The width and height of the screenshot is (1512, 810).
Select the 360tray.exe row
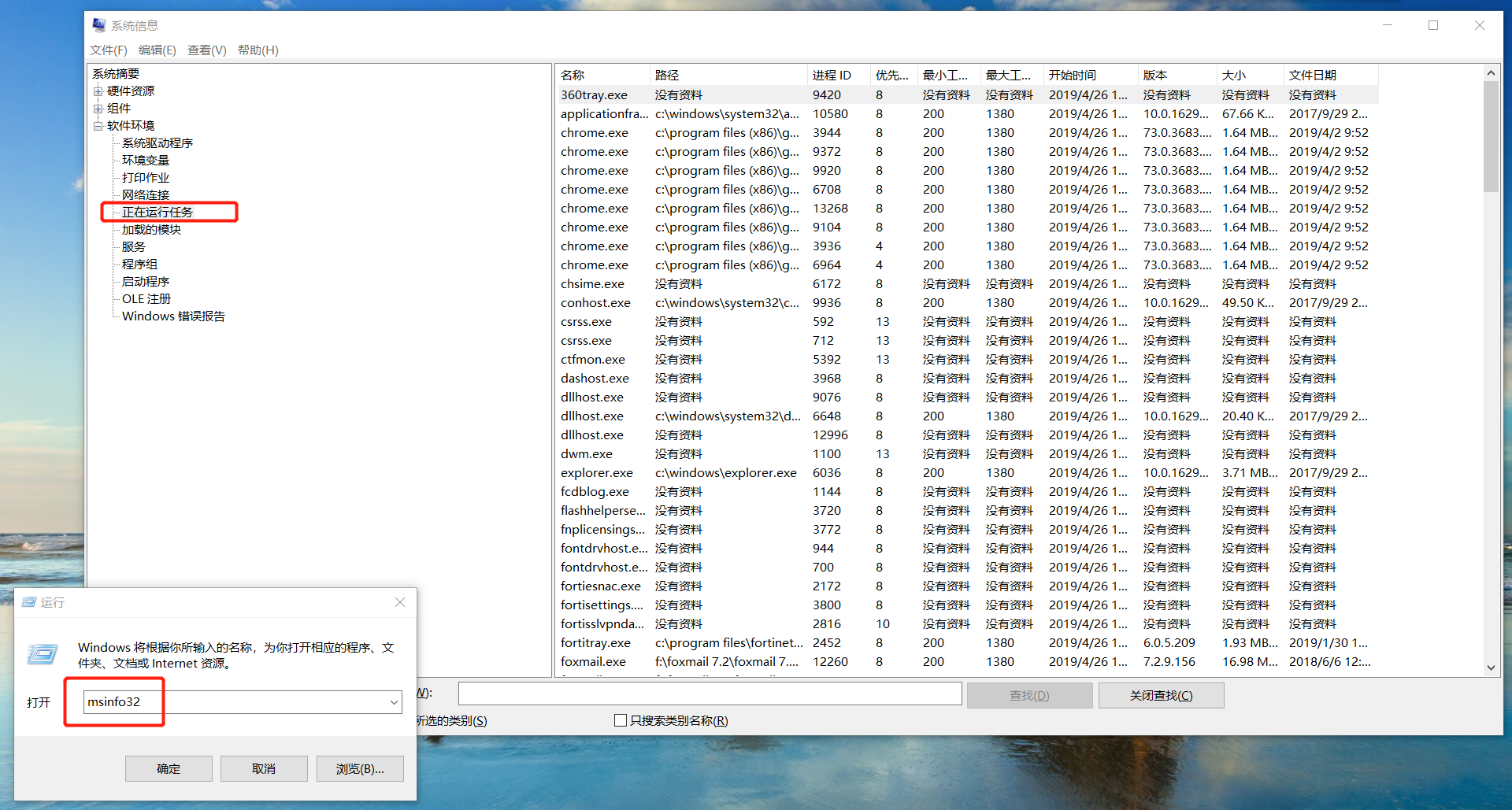(x=968, y=94)
